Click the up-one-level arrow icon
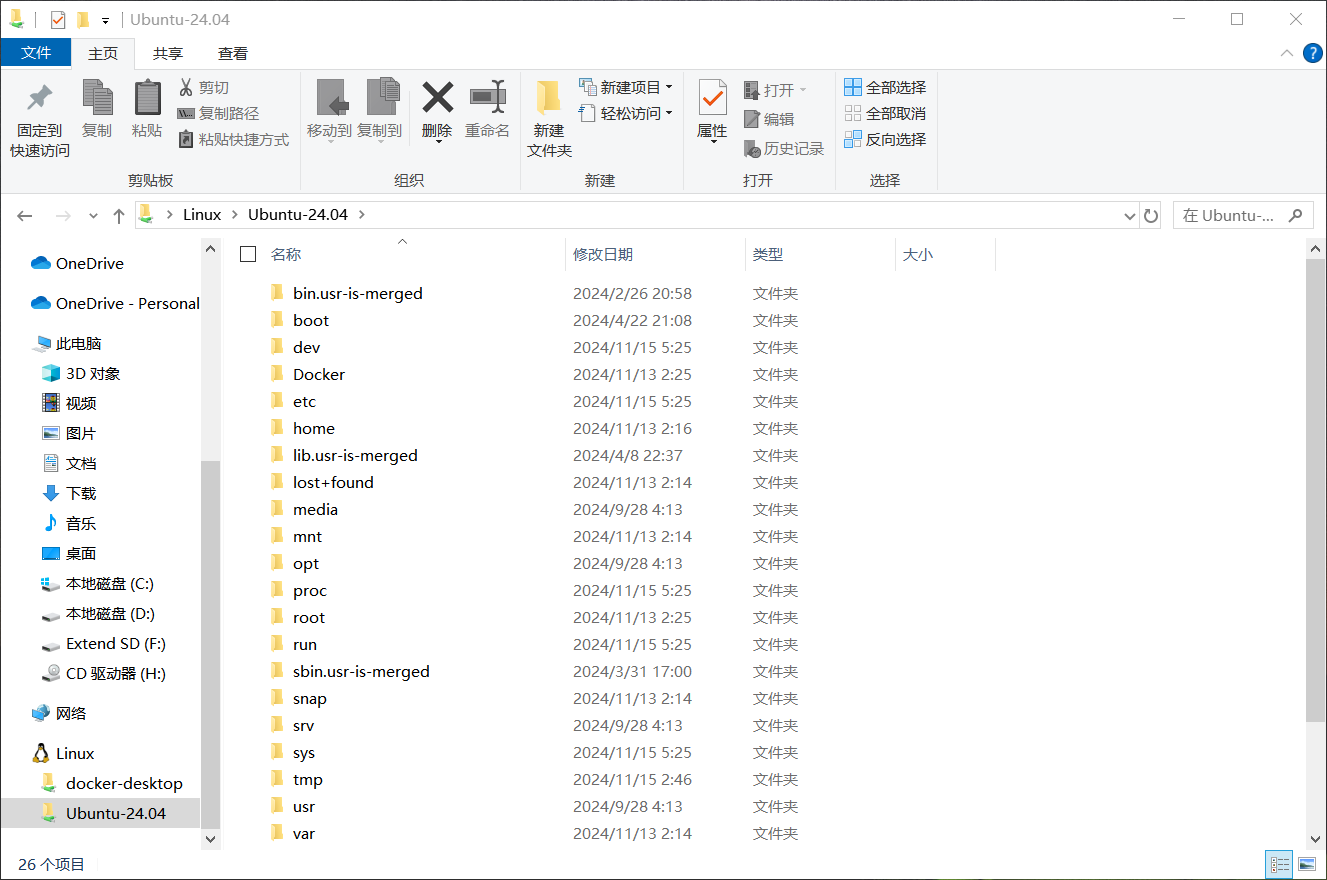This screenshot has height=880, width=1327. [119, 215]
